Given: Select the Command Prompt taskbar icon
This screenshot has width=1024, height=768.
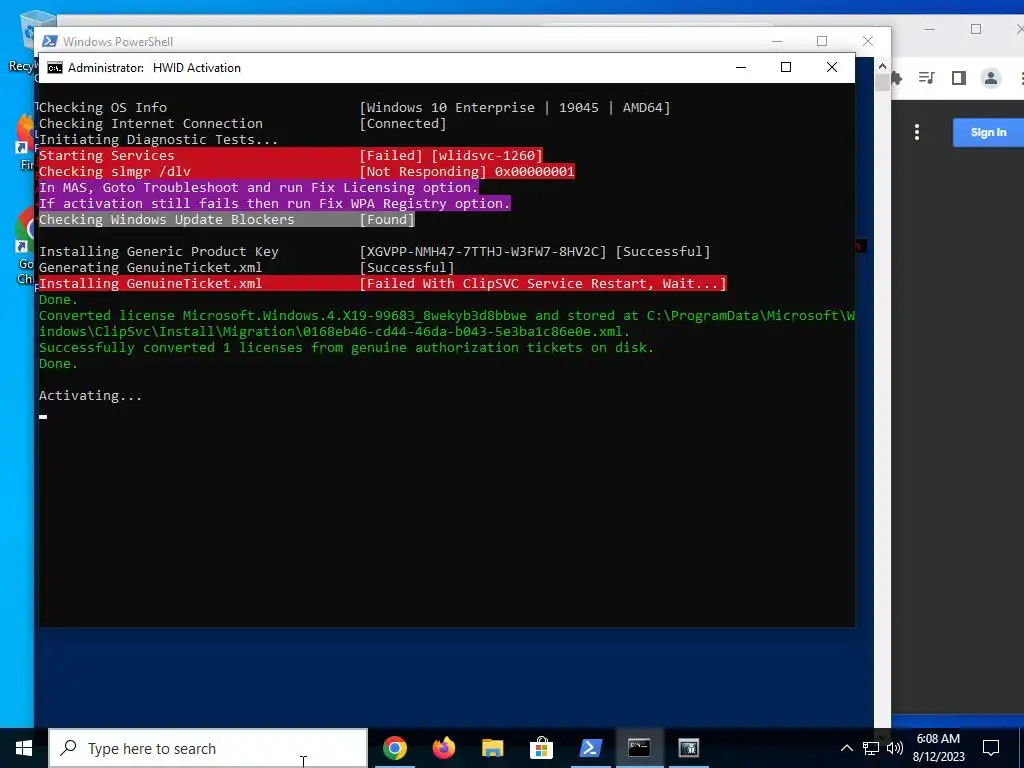Looking at the screenshot, I should point(639,748).
